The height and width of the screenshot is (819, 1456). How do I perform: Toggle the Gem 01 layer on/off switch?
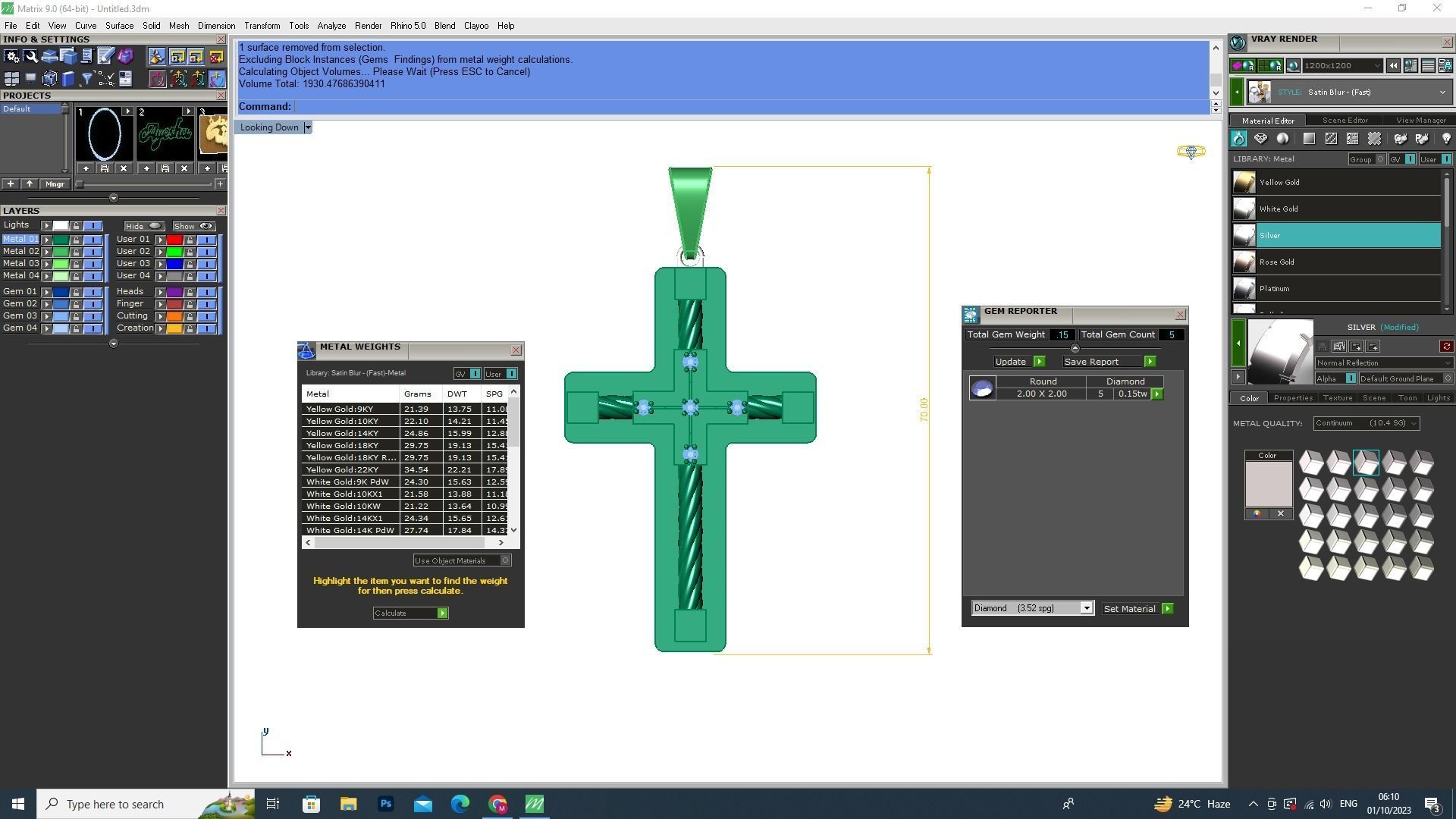93,292
